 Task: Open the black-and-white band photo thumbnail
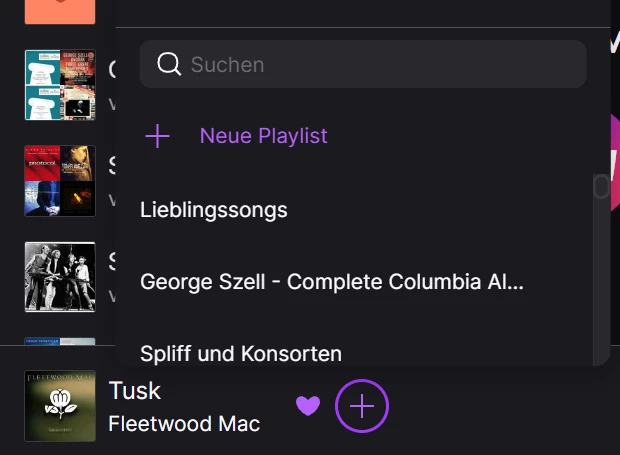[x=60, y=276]
